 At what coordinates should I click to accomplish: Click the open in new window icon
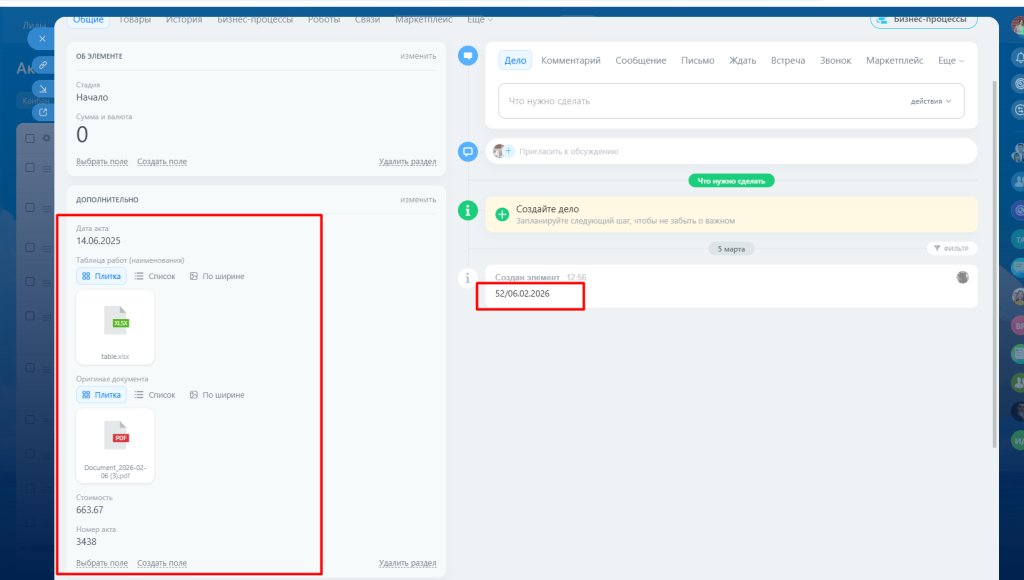coord(42,112)
